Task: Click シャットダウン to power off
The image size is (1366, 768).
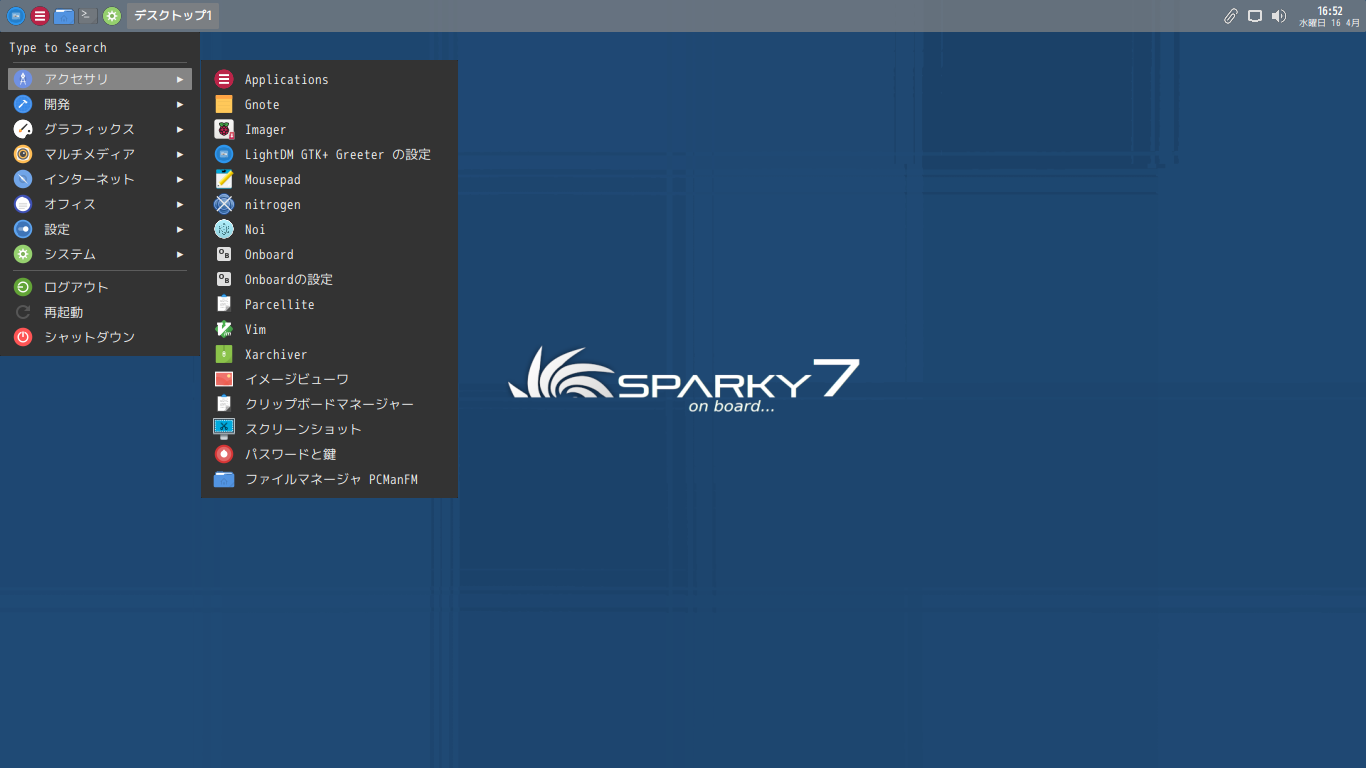Action: point(100,337)
